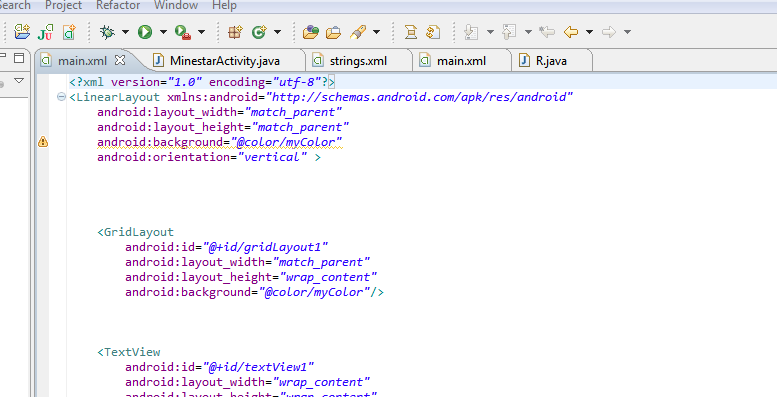The height and width of the screenshot is (397, 777).
Task: Switch to the strings.xml tab
Action: coord(358,61)
